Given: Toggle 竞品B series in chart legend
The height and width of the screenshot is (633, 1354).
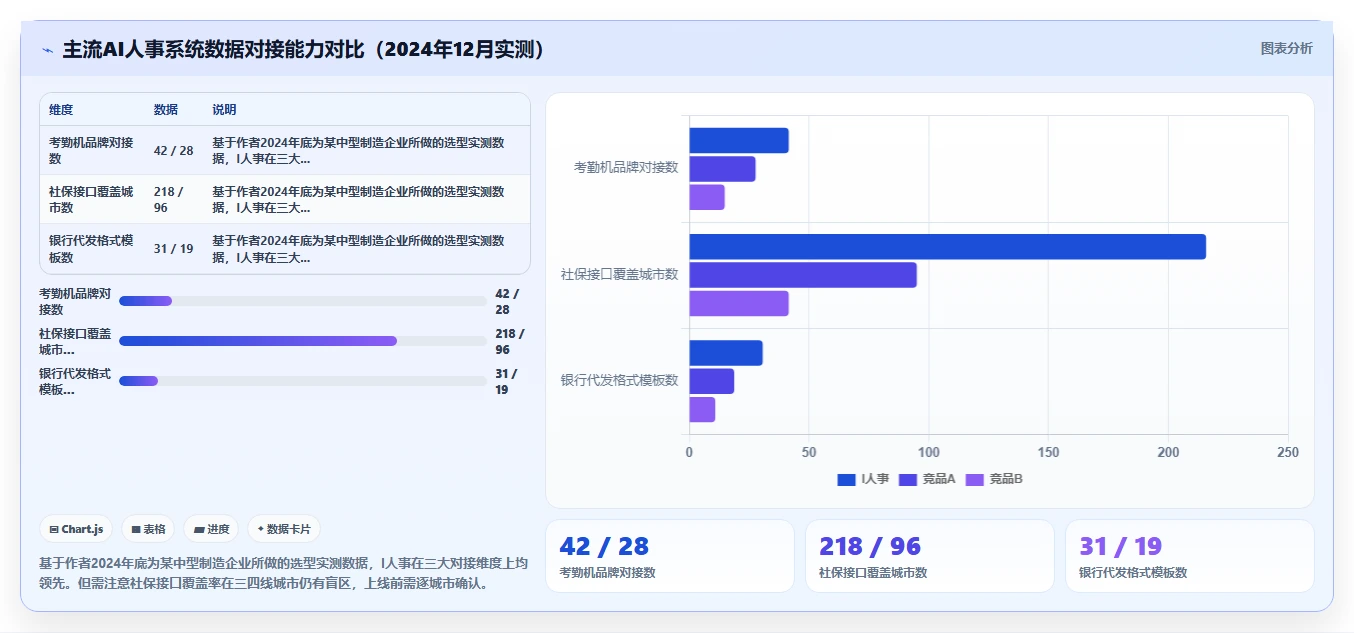Looking at the screenshot, I should pyautogui.click(x=994, y=479).
